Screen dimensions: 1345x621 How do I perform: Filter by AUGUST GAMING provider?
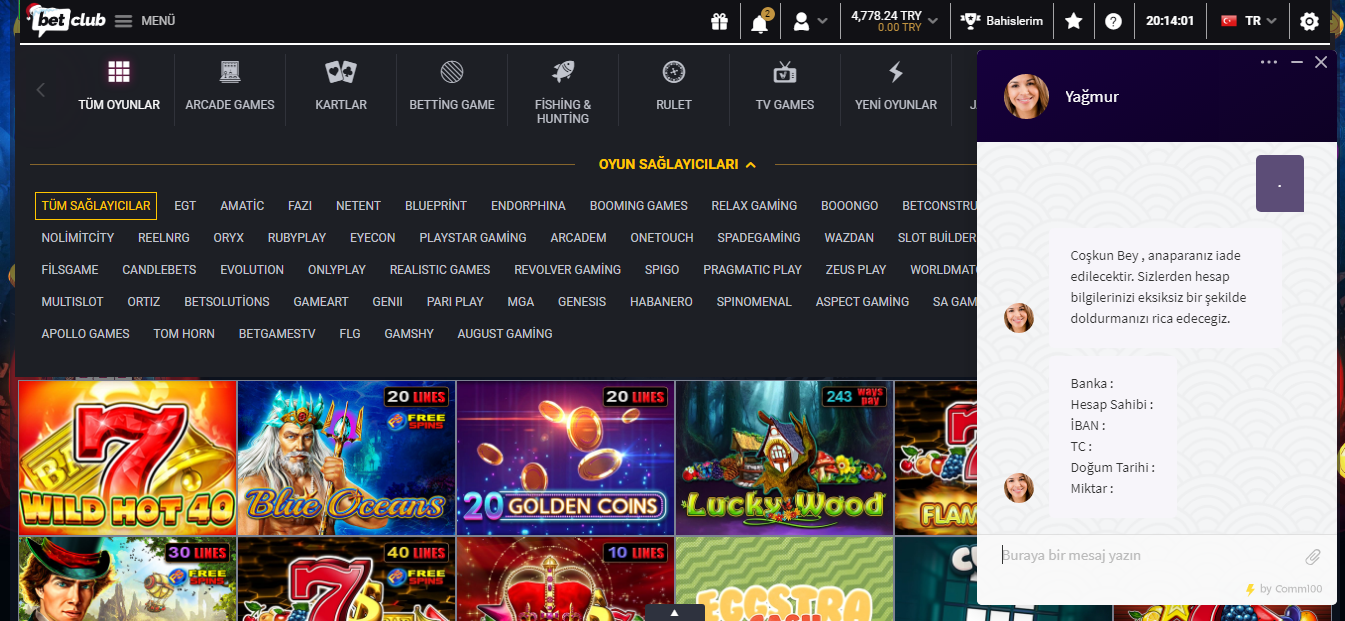tap(505, 334)
